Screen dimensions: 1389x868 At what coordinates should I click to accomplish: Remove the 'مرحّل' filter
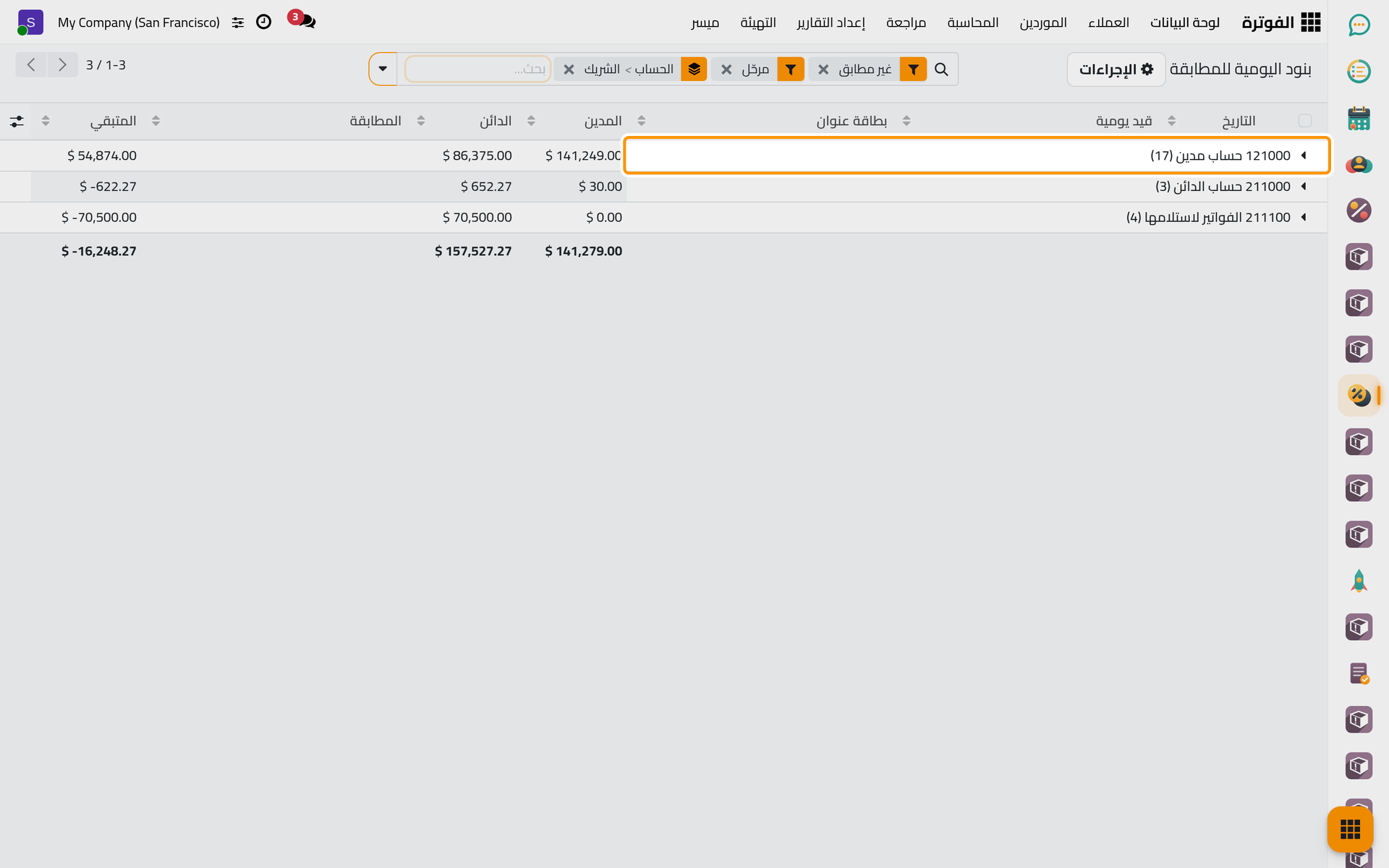pos(726,69)
